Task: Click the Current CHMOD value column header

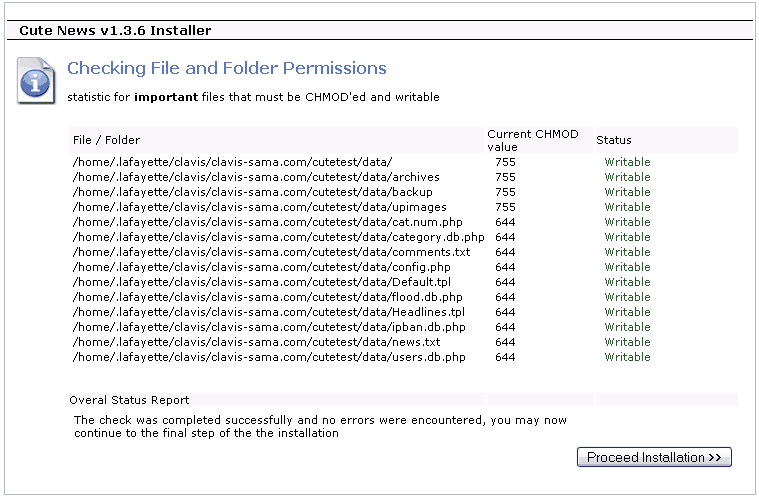Action: click(x=532, y=140)
